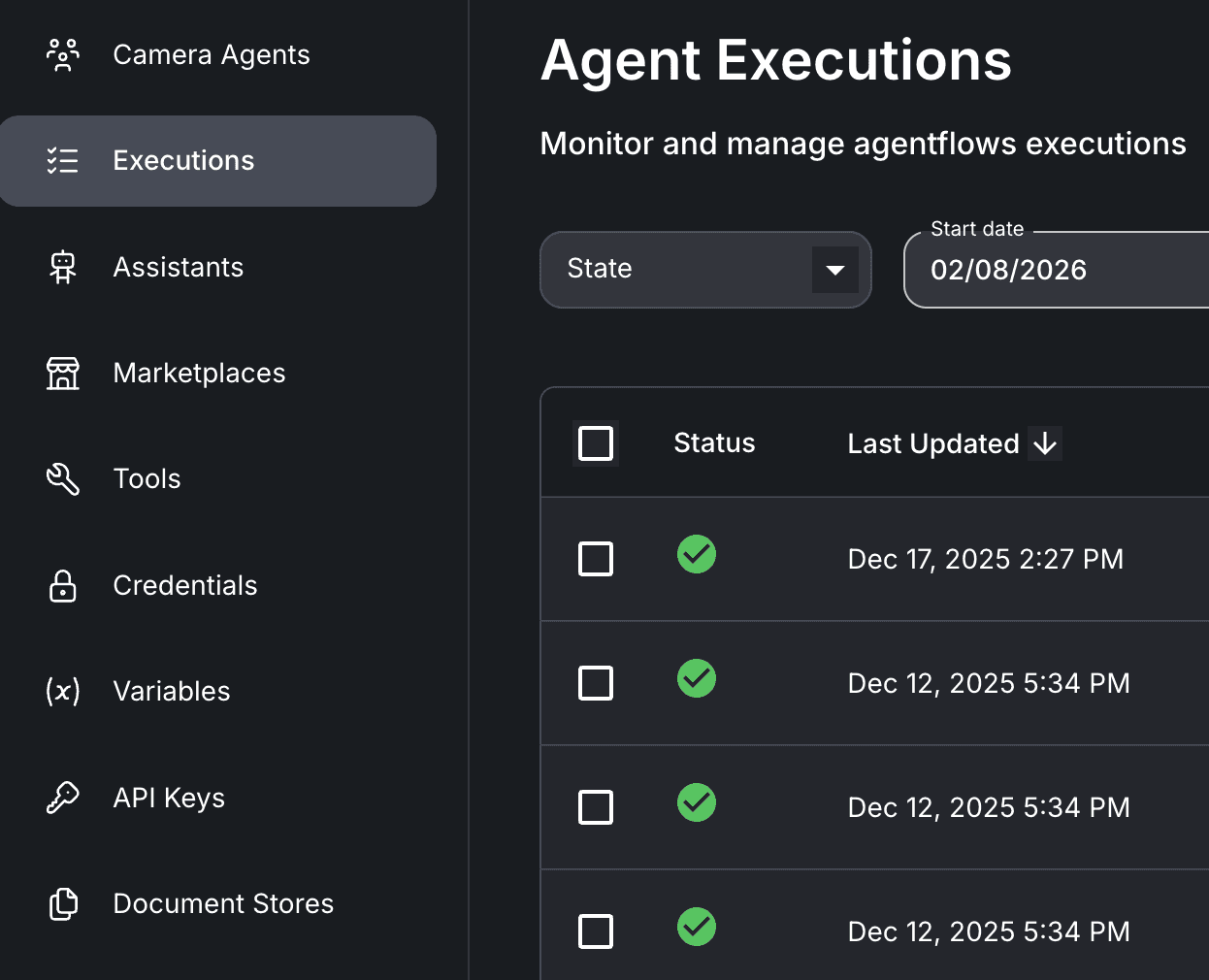Click the State dropdown arrow
Screen dimensions: 1209x980
coord(835,269)
